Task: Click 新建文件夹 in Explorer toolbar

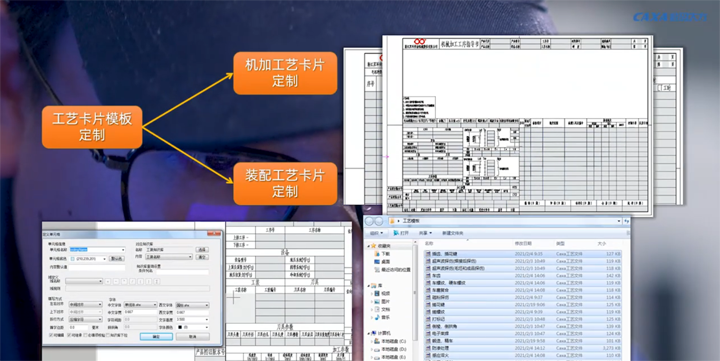Action: [x=452, y=233]
